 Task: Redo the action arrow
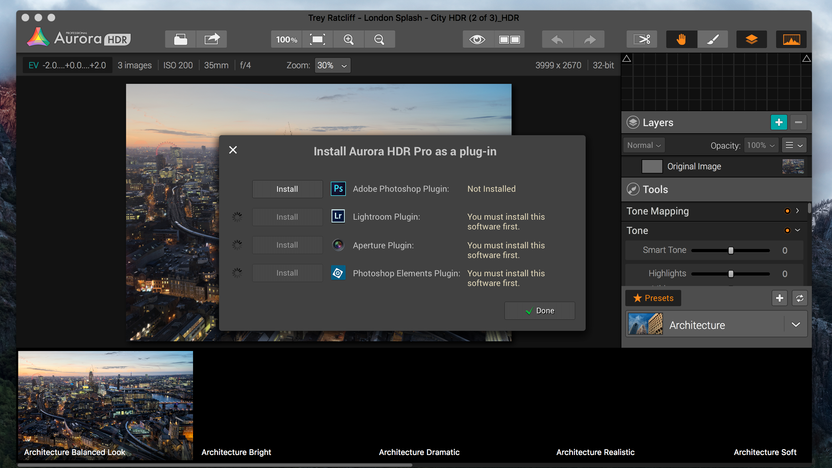pos(589,39)
